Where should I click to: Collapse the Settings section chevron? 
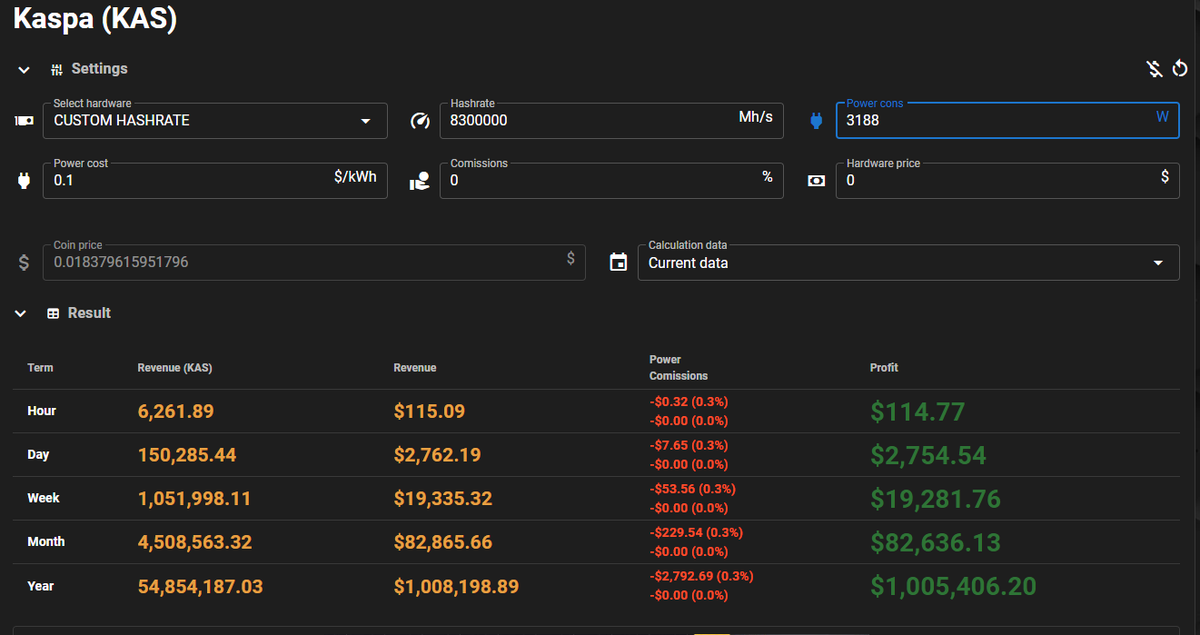24,70
